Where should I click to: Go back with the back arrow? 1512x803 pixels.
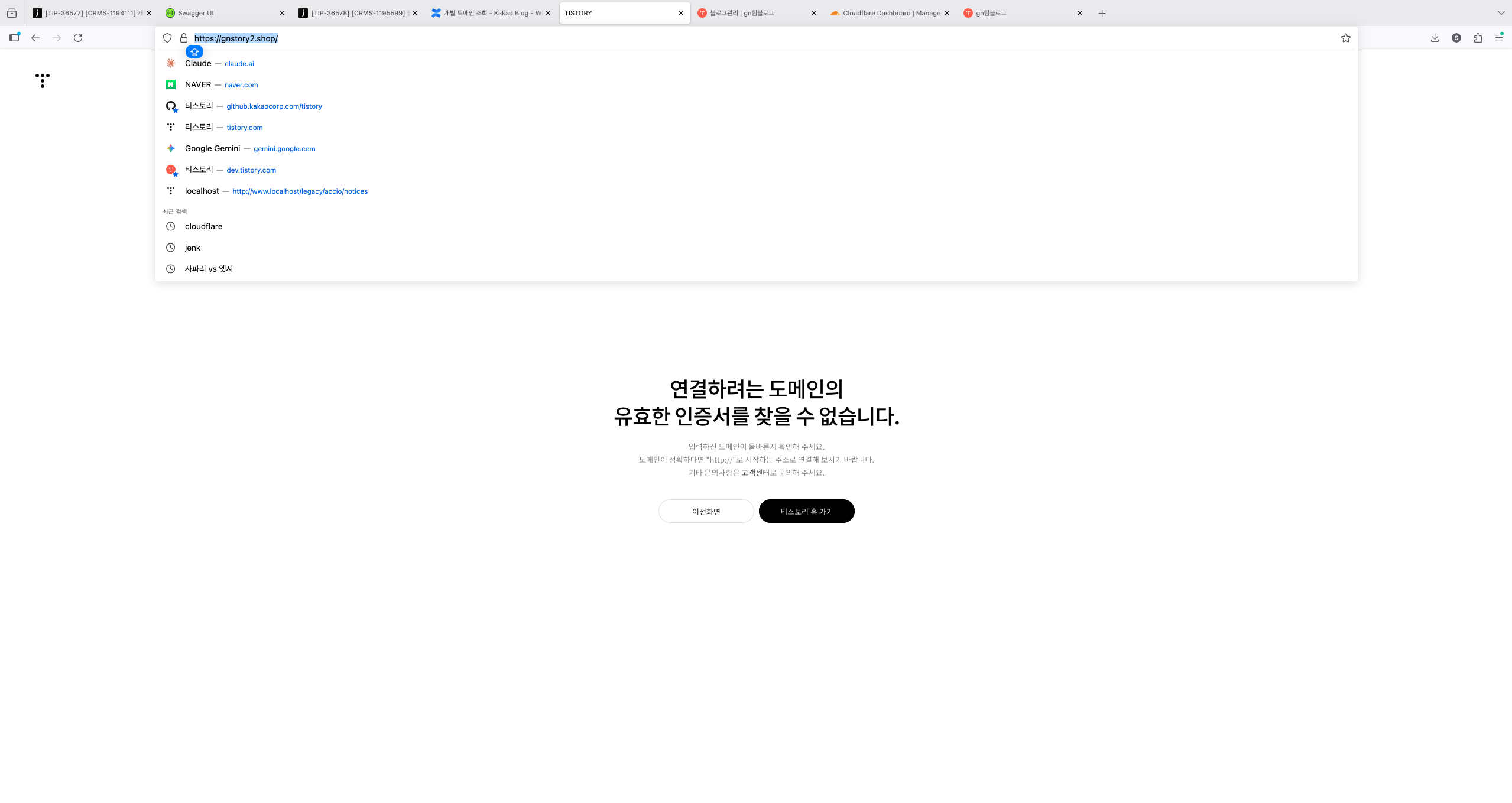click(35, 38)
